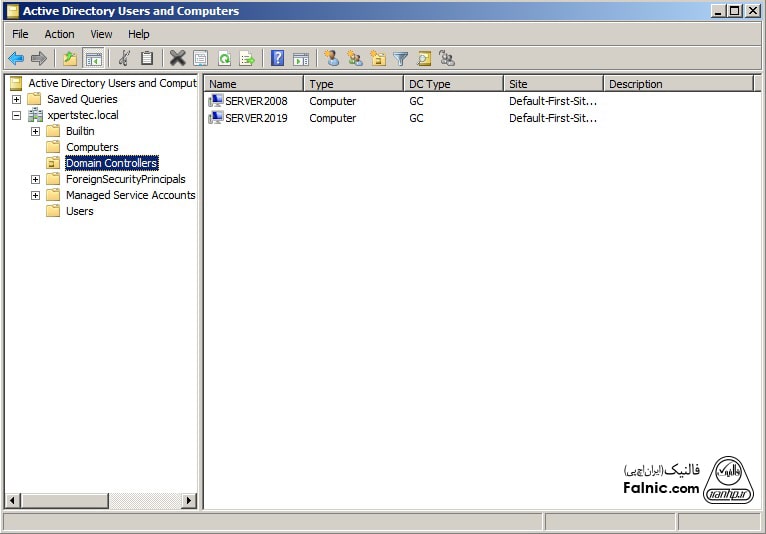
Task: Expand the Saved Queries tree node
Action: 17,99
